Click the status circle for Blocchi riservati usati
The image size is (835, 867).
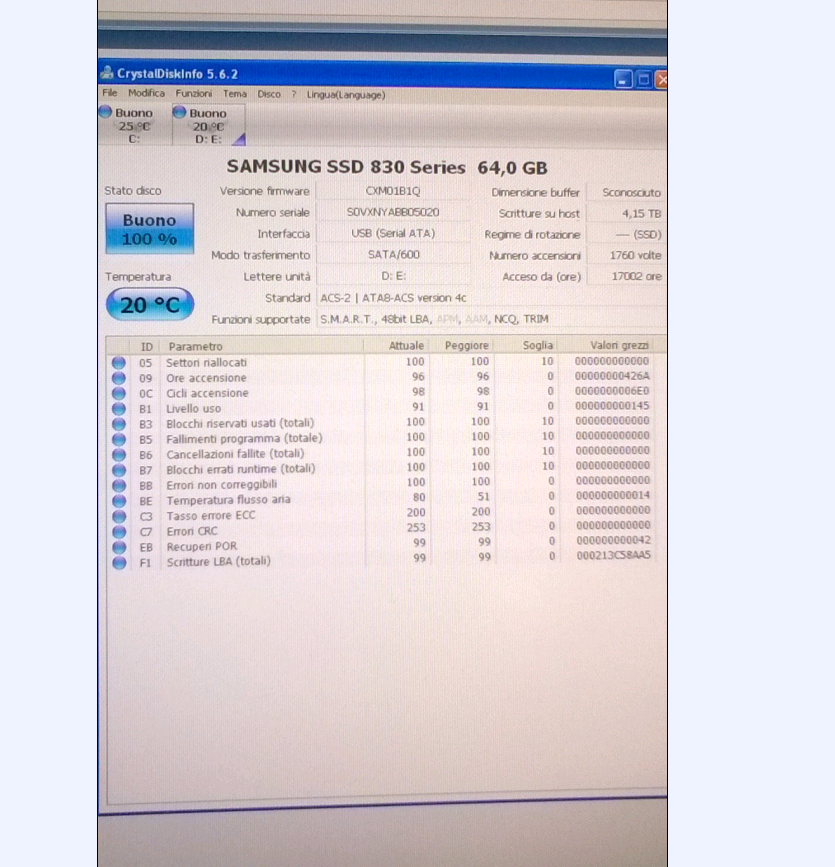pyautogui.click(x=118, y=424)
